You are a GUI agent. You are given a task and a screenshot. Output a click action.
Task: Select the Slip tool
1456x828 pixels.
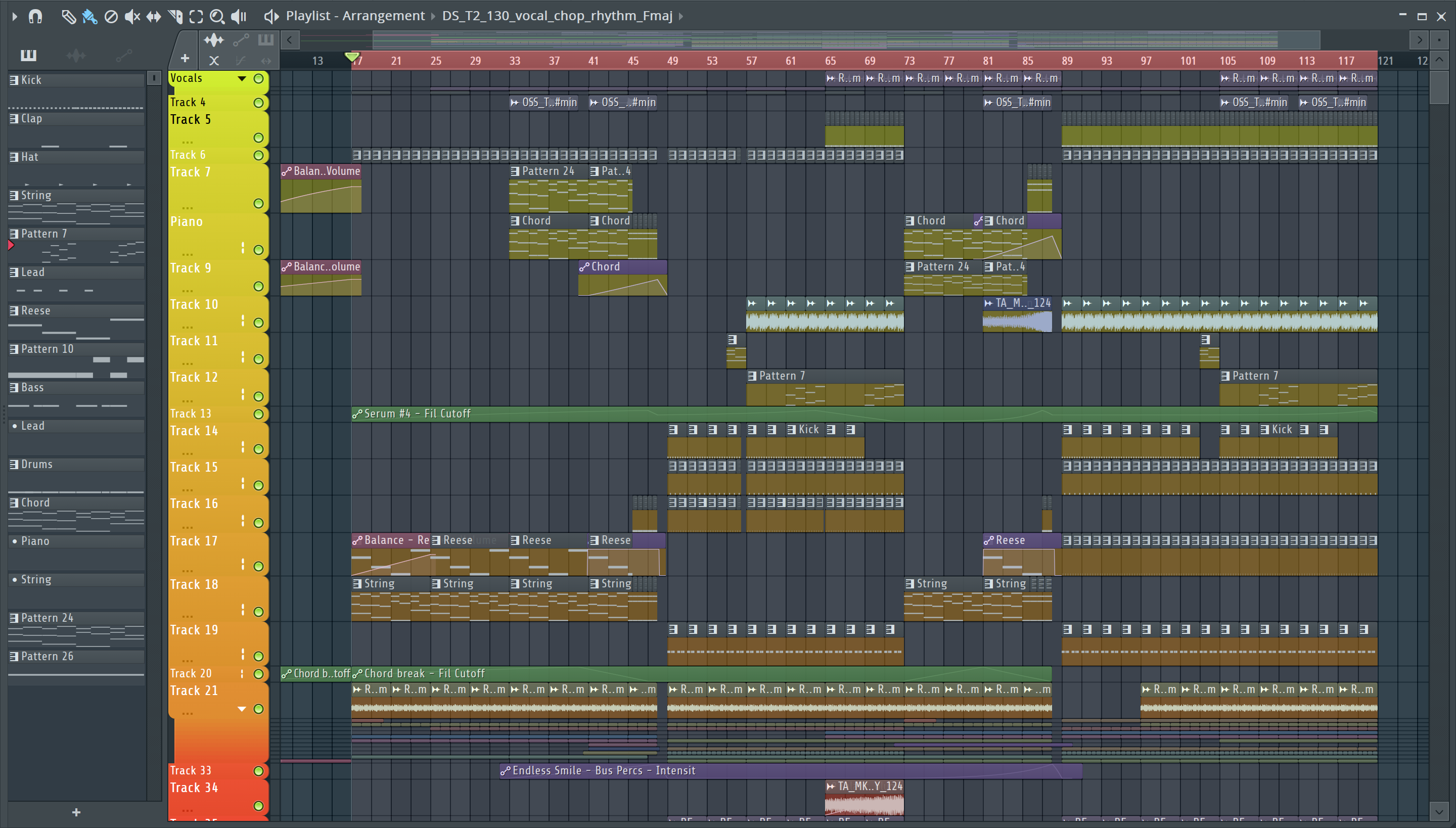pyautogui.click(x=154, y=17)
